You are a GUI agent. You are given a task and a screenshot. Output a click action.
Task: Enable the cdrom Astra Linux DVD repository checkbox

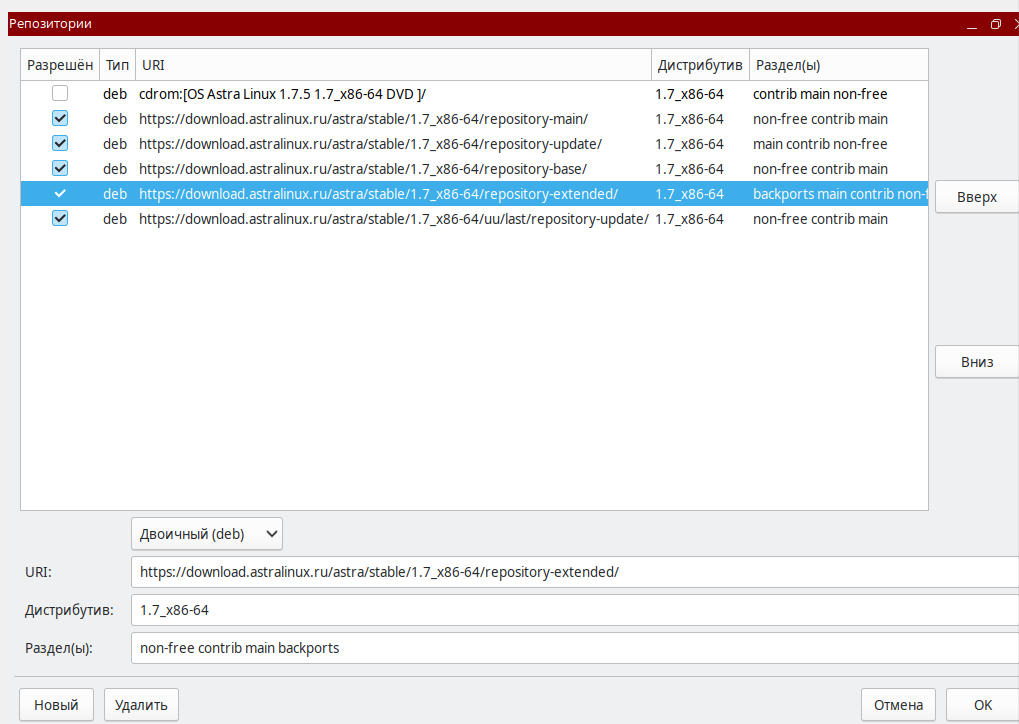60,94
